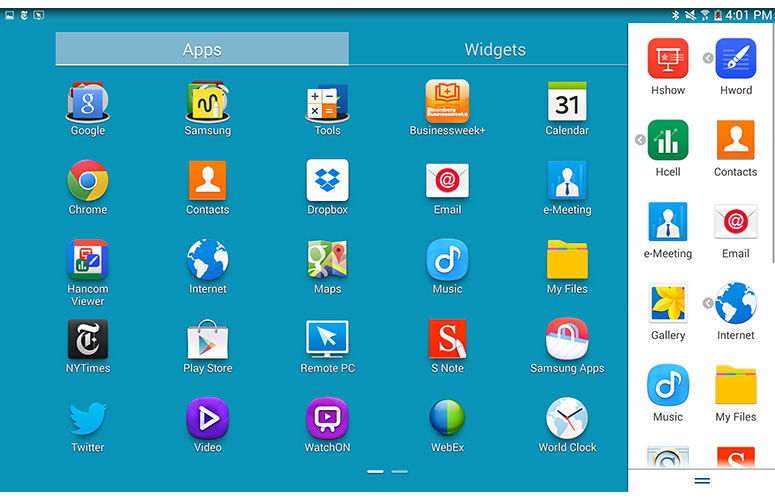Open Contacts in the Apps grid
The width and height of the screenshot is (775, 500).
[x=208, y=180]
